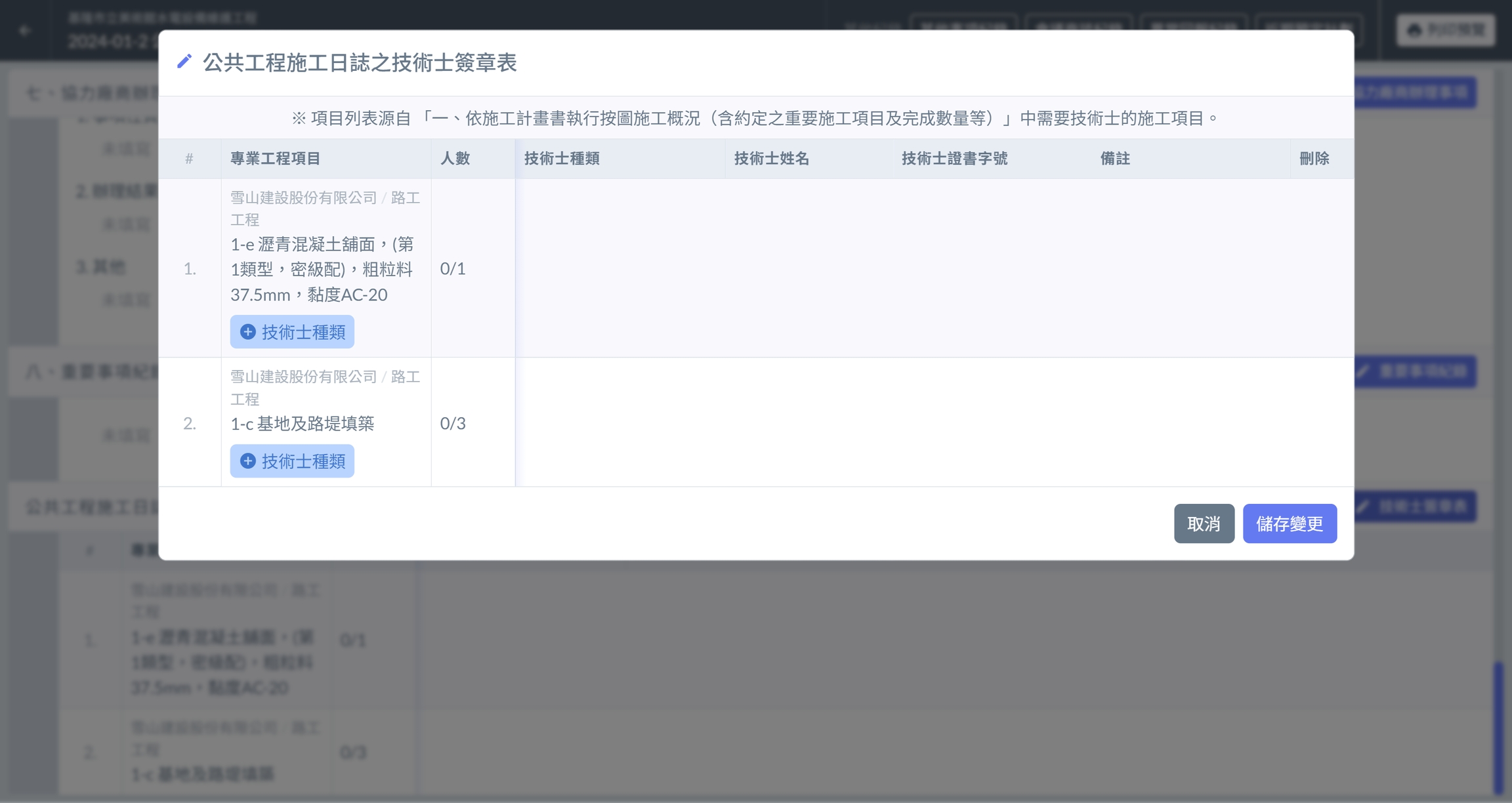Image resolution: width=1512 pixels, height=803 pixels.
Task: Select the 1-e 瀝青混凝土鋪面 item text
Action: point(322,270)
